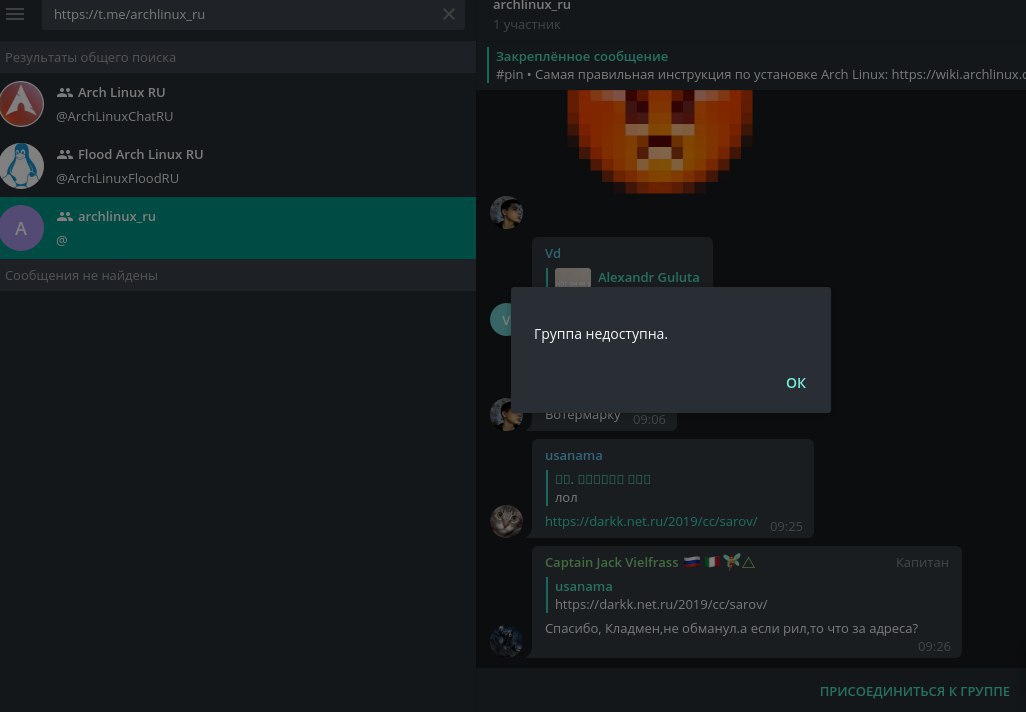Select the archlinux_ru search result
1026x712 pixels.
click(x=238, y=228)
